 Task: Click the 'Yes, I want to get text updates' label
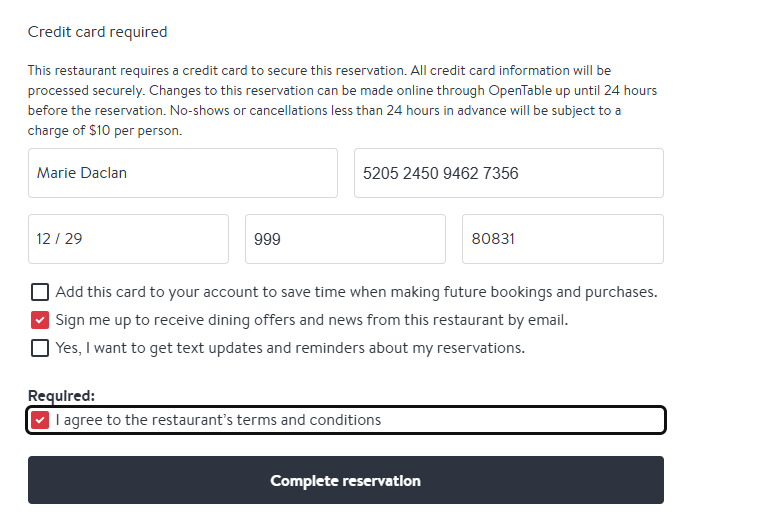click(x=290, y=348)
